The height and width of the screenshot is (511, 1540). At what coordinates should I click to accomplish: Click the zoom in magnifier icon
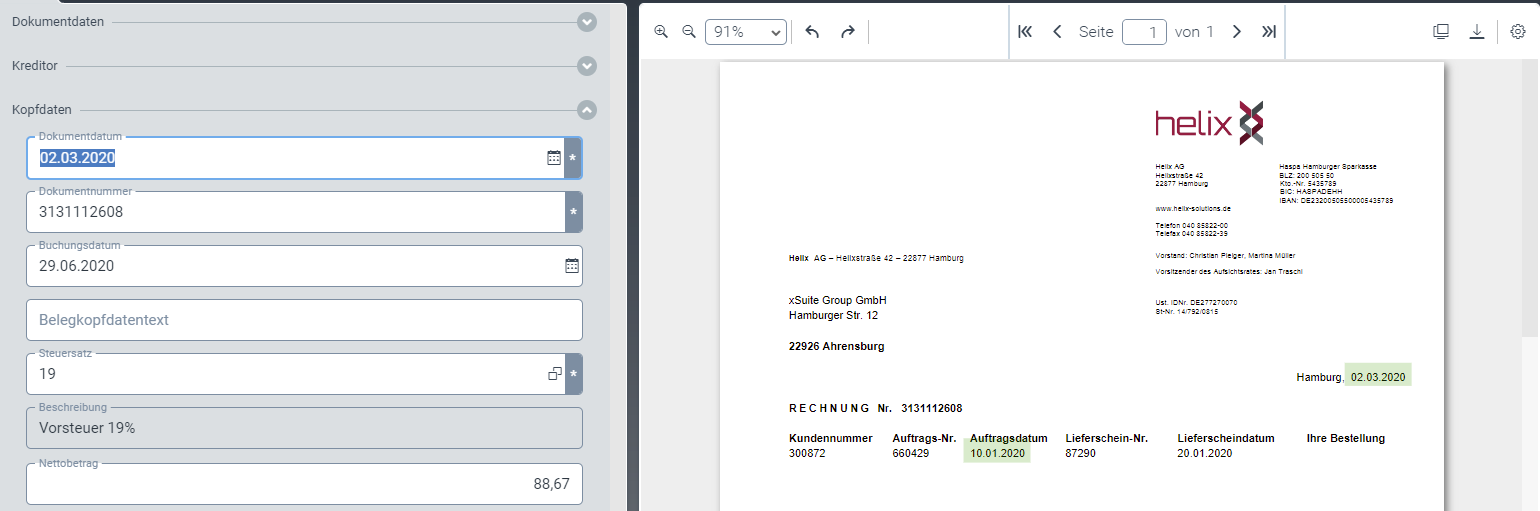661,32
